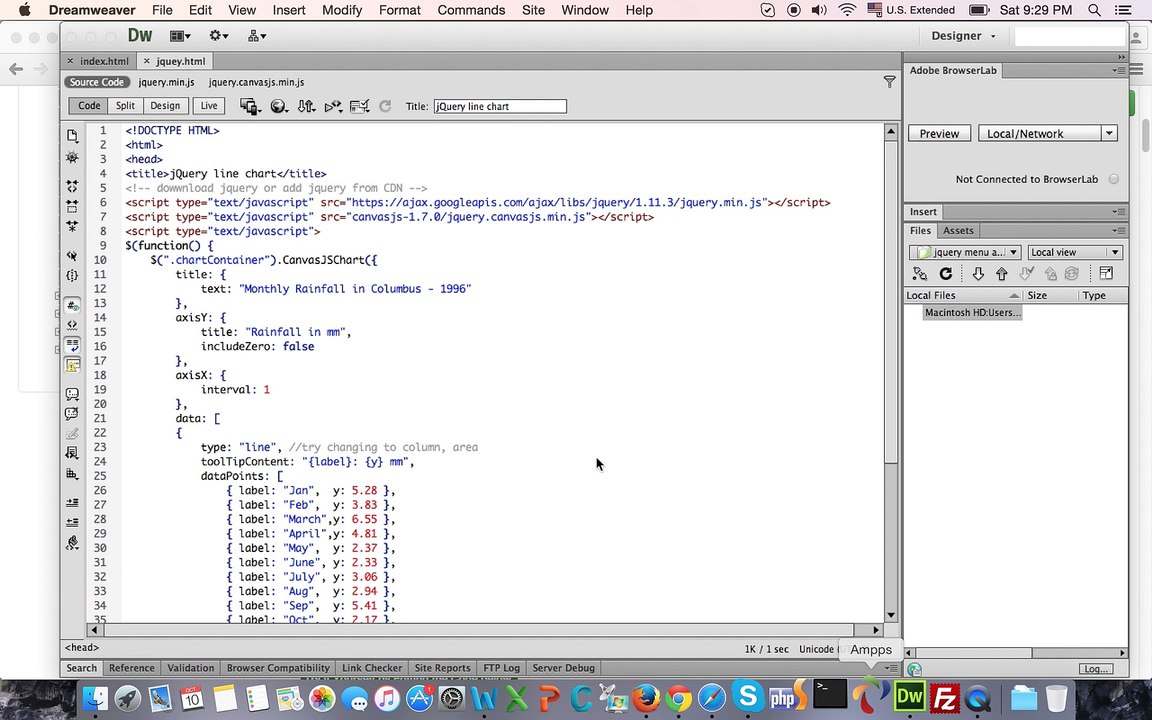Click the Outdent Code icon
The image size is (1152, 720).
click(72, 522)
